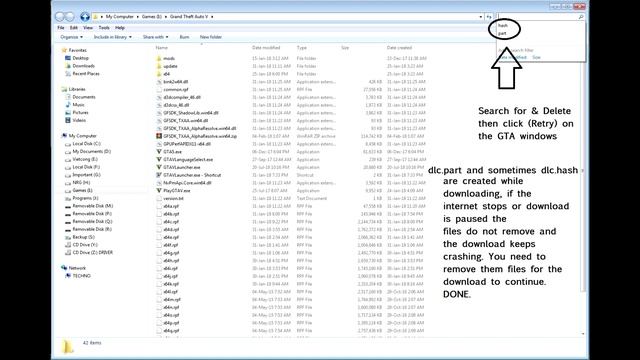
Task: Open Recent Places icon in sidebar
Action: 68,73
